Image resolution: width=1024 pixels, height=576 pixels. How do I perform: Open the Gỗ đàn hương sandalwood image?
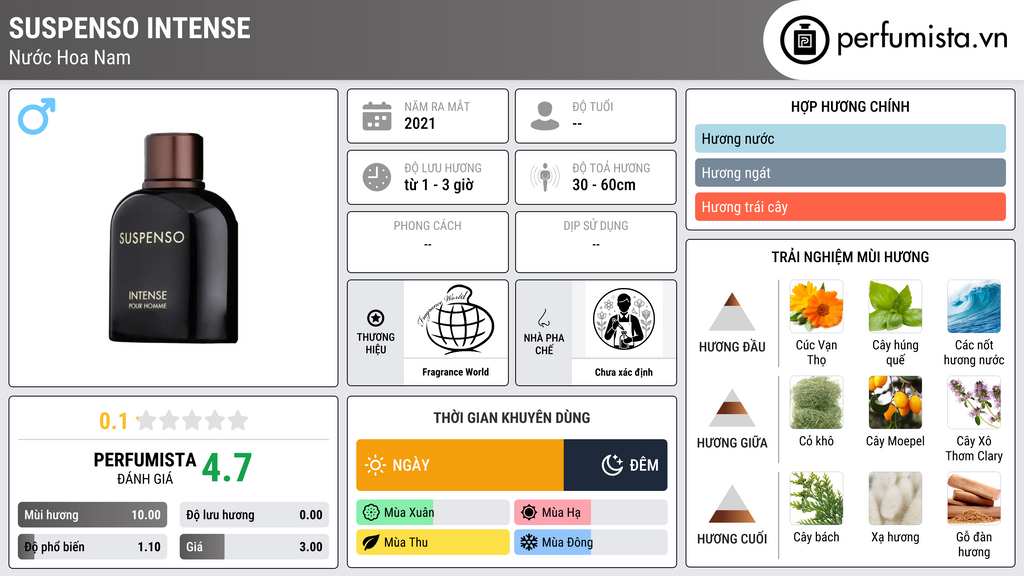[974, 498]
